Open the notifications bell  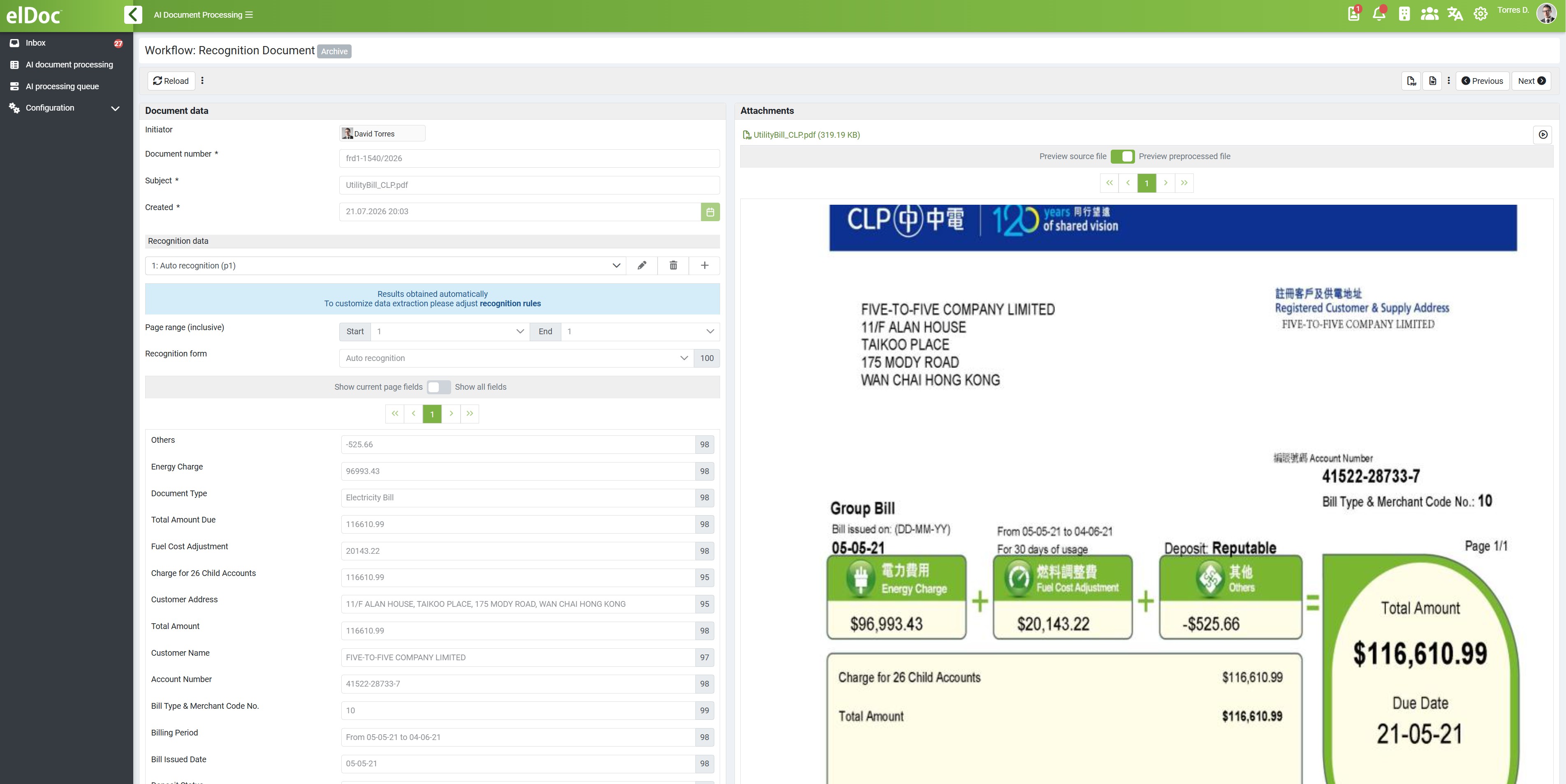point(1379,14)
